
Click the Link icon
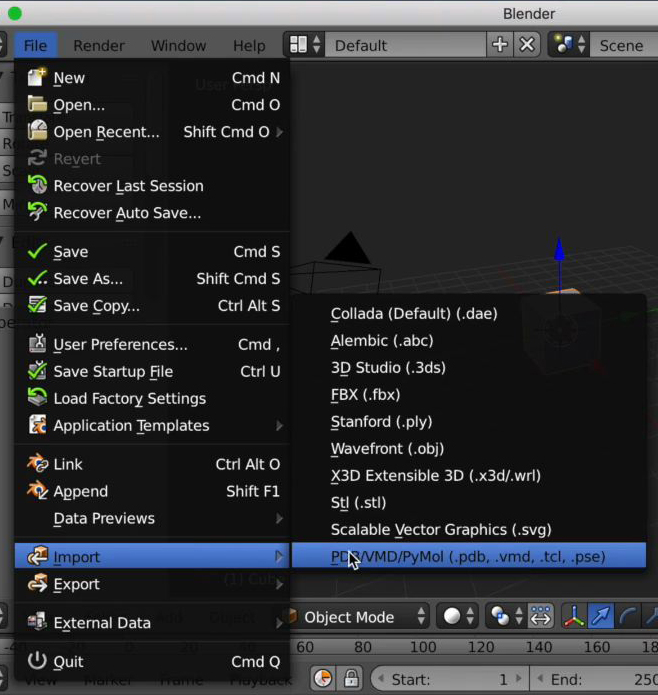click(x=37, y=464)
